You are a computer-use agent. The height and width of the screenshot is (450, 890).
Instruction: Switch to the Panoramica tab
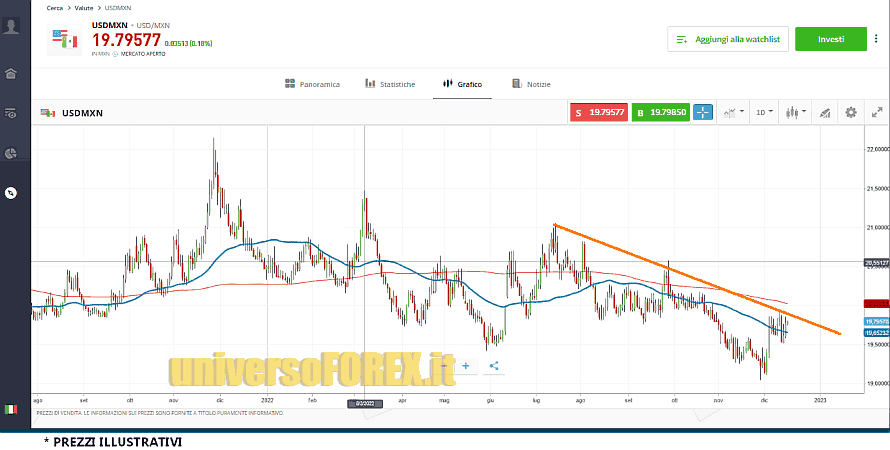[x=312, y=84]
